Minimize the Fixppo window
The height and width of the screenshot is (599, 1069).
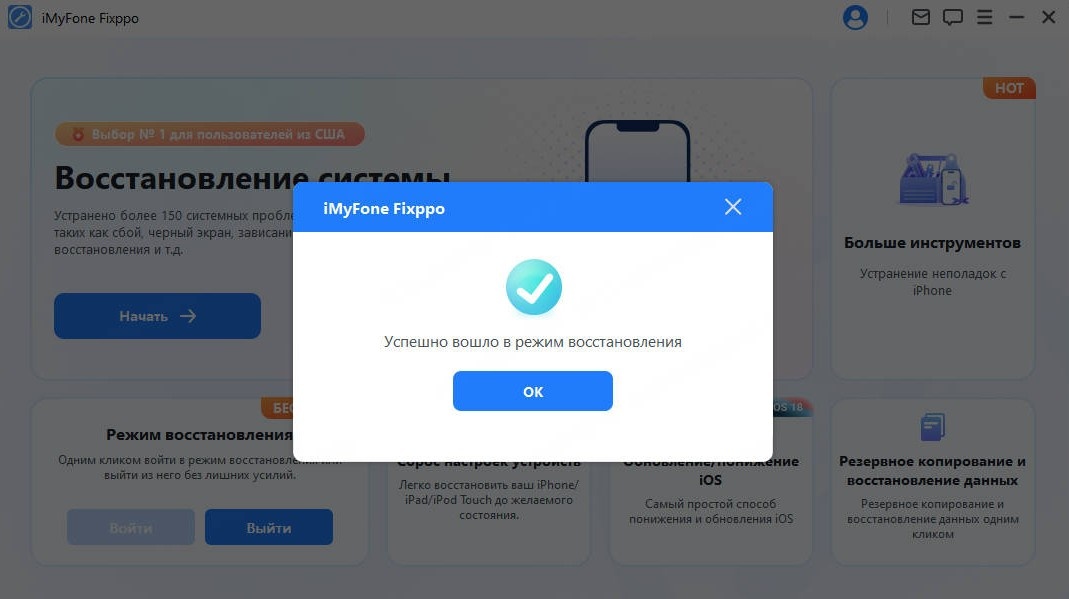pyautogui.click(x=1017, y=17)
